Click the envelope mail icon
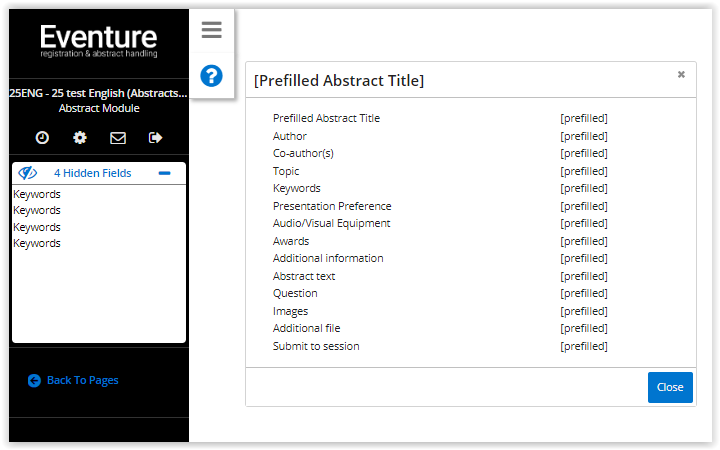The width and height of the screenshot is (720, 450). click(x=118, y=138)
